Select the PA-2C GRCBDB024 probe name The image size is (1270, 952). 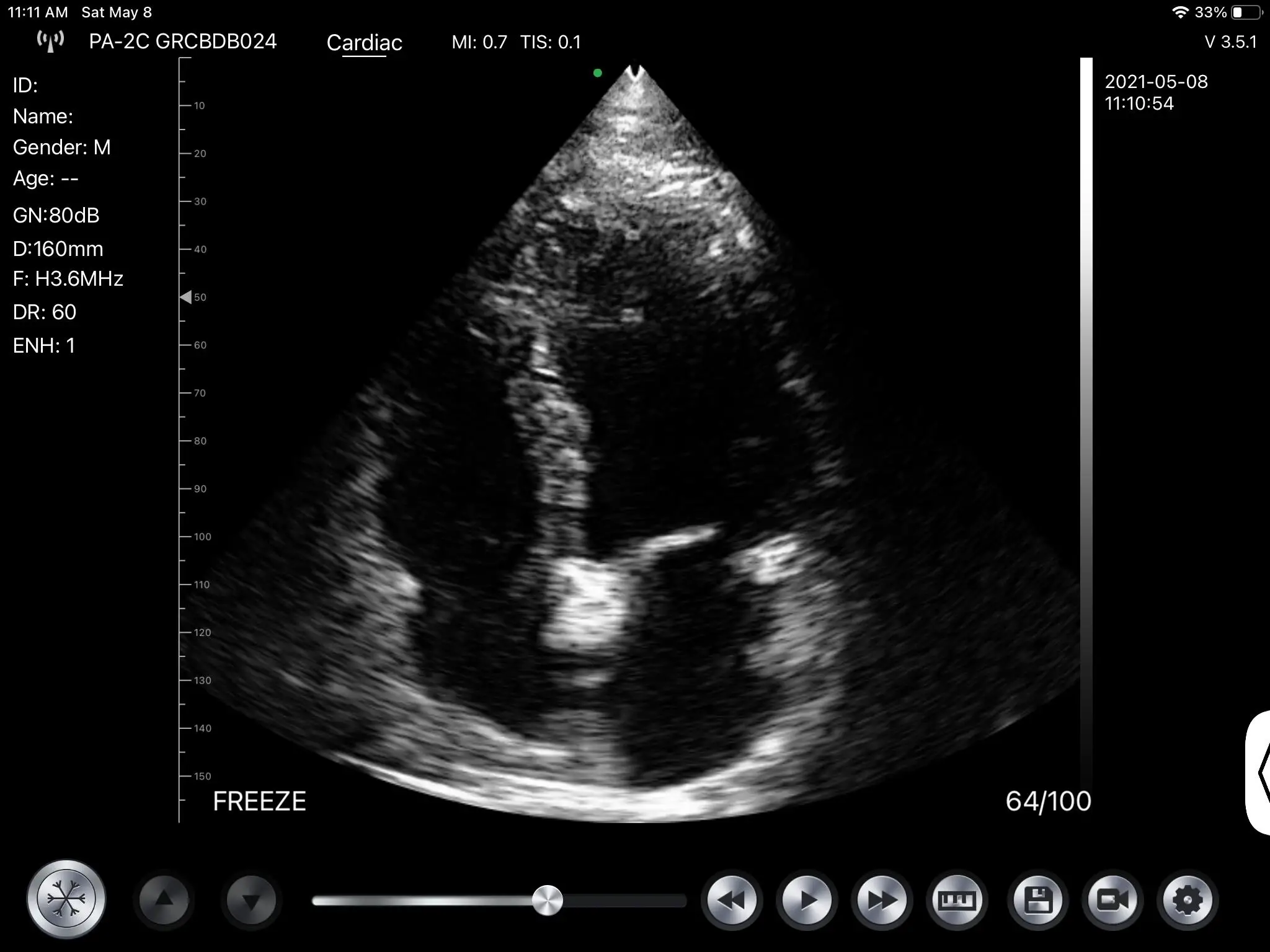tap(183, 42)
